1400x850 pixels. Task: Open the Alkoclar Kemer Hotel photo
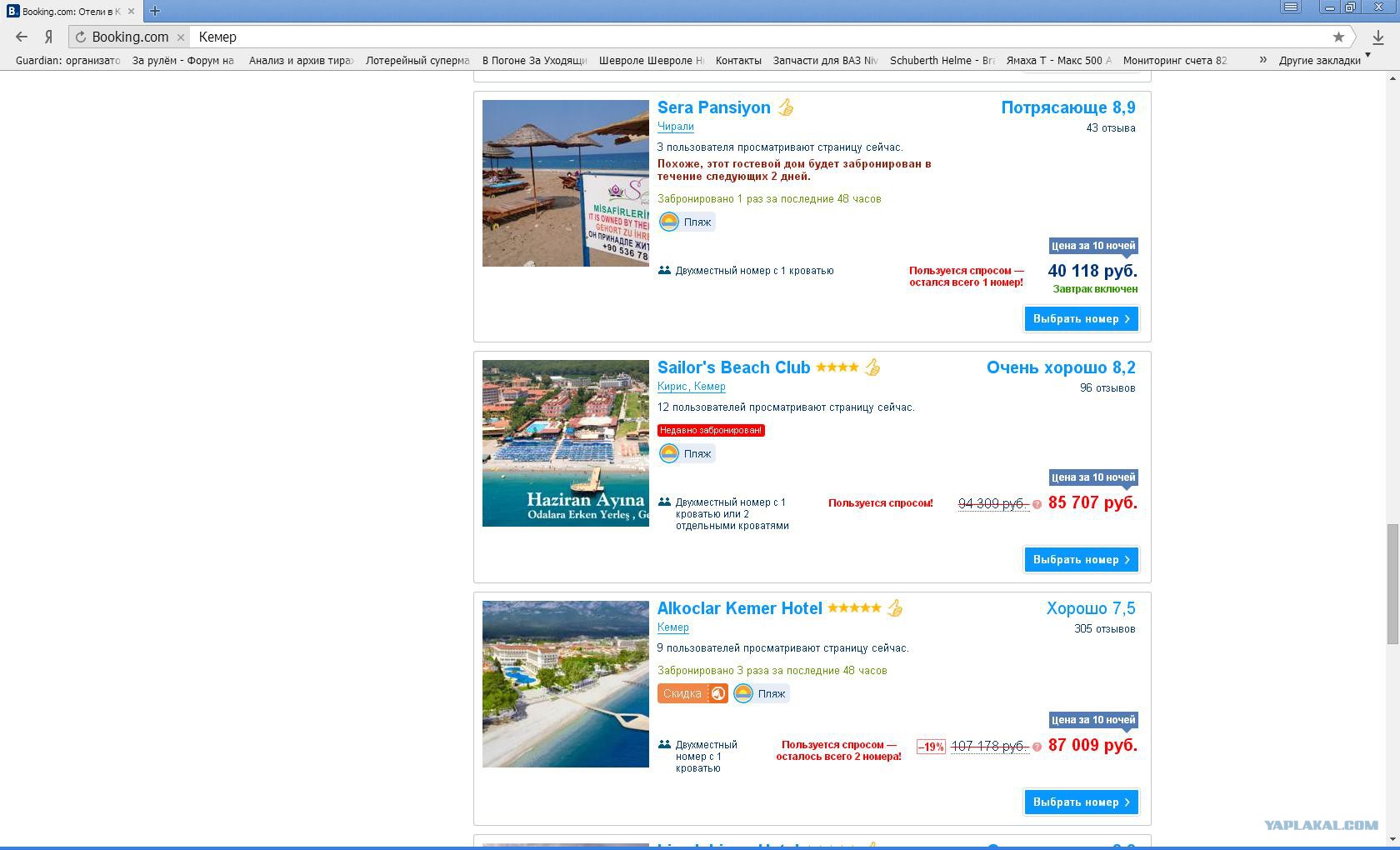[x=565, y=684]
